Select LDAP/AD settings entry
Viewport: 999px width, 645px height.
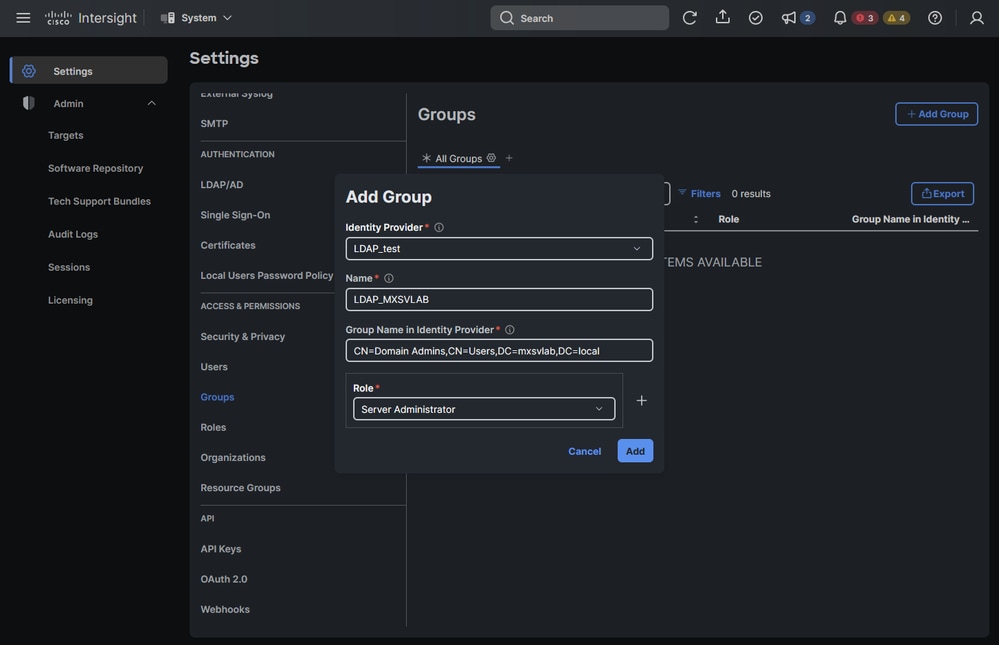tap(222, 185)
